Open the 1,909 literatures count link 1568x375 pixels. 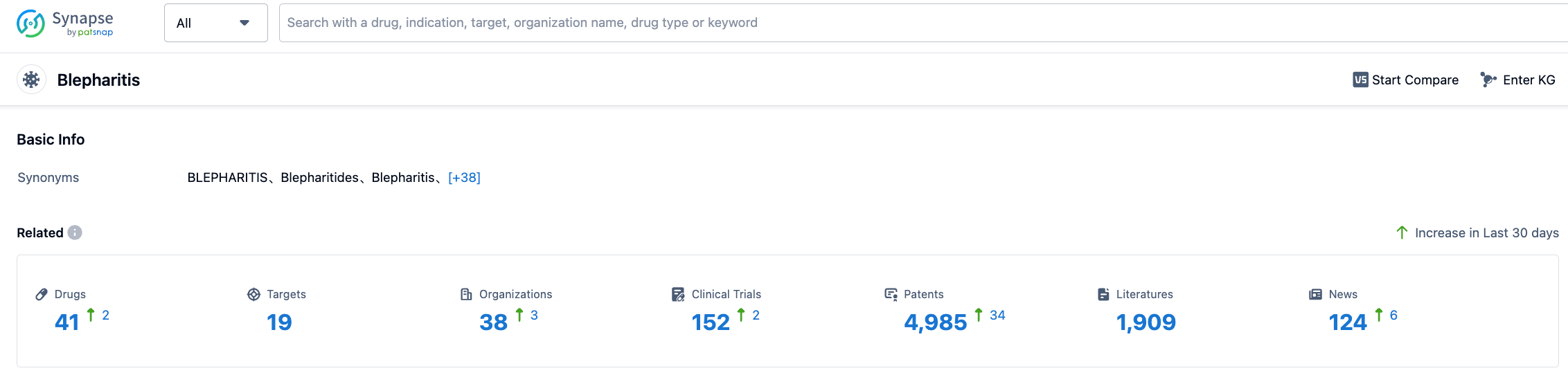1146,322
